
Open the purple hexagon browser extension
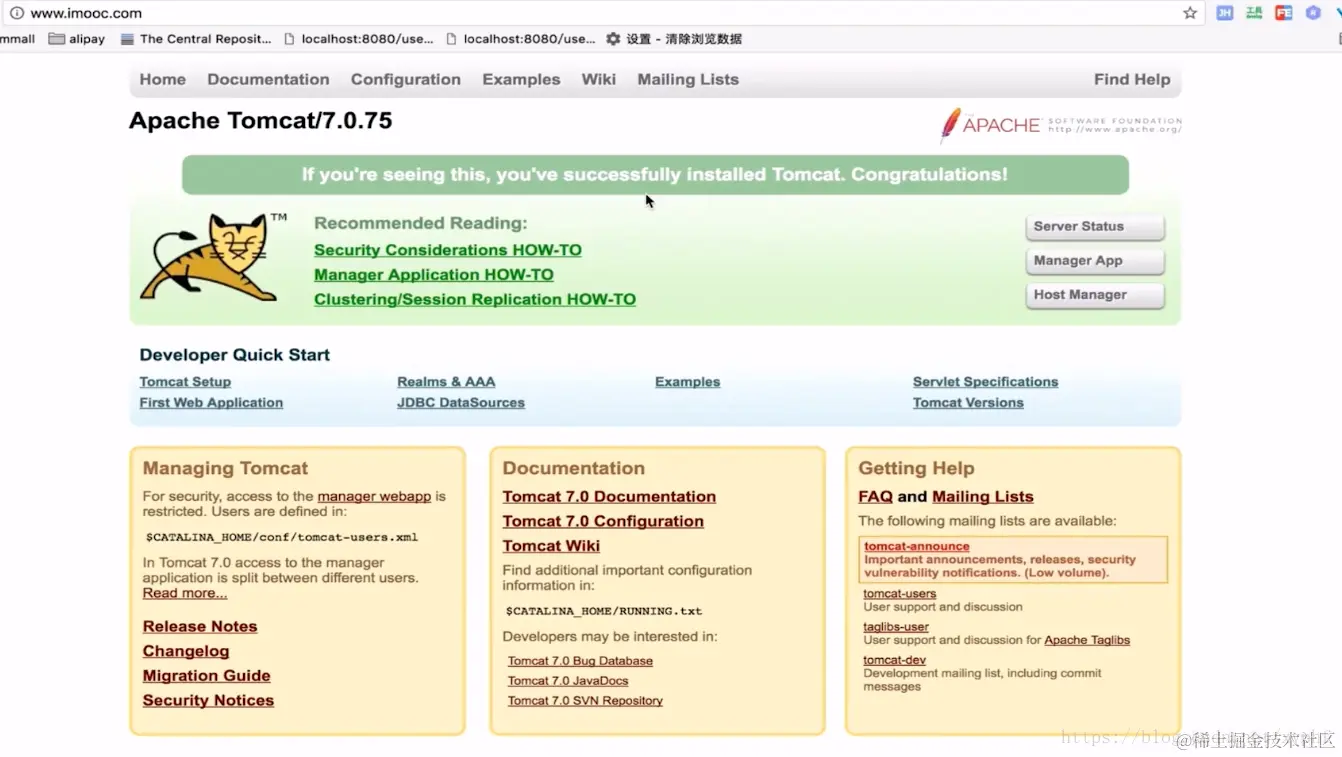tap(1313, 13)
